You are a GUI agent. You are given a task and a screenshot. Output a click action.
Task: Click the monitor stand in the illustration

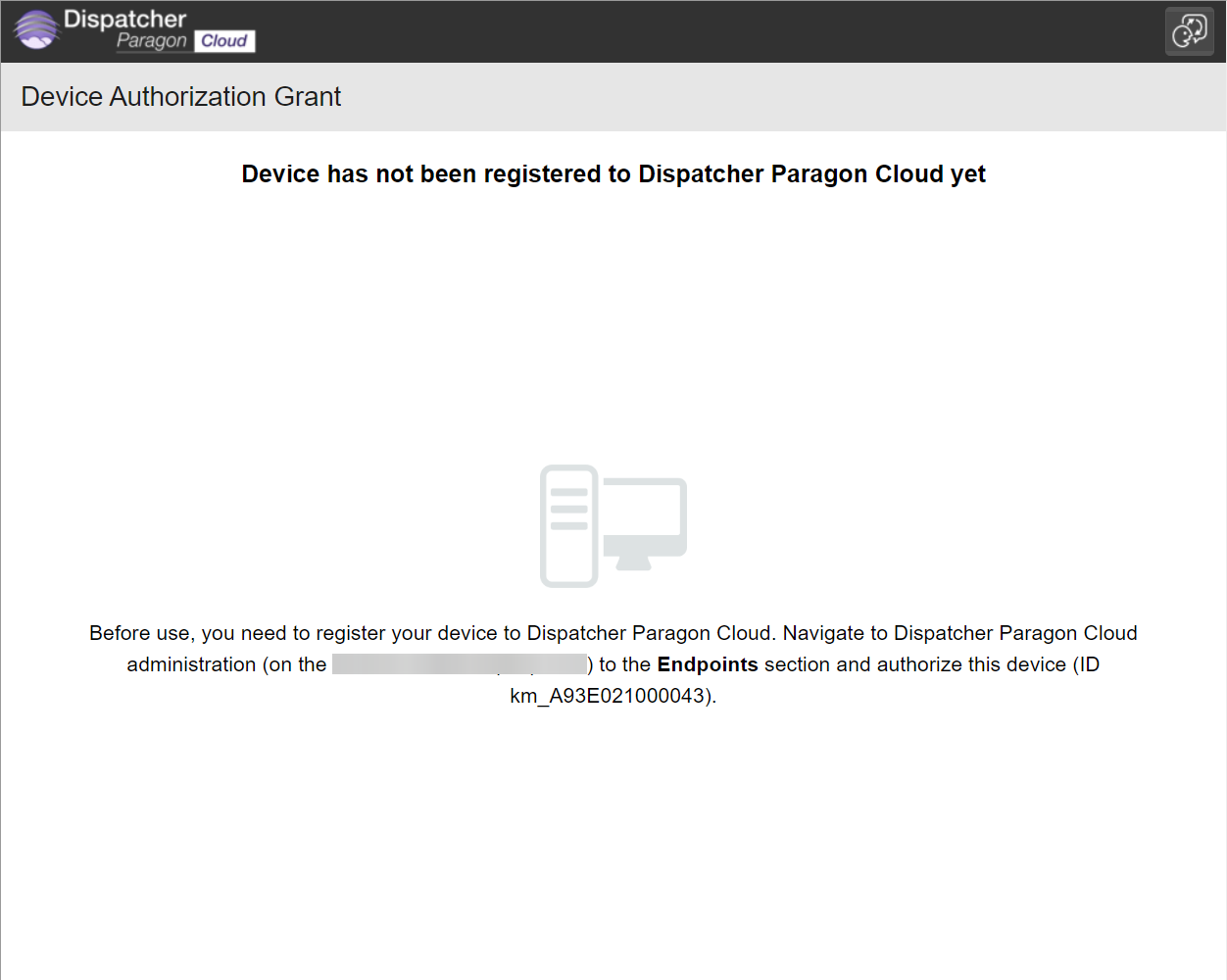tap(633, 563)
